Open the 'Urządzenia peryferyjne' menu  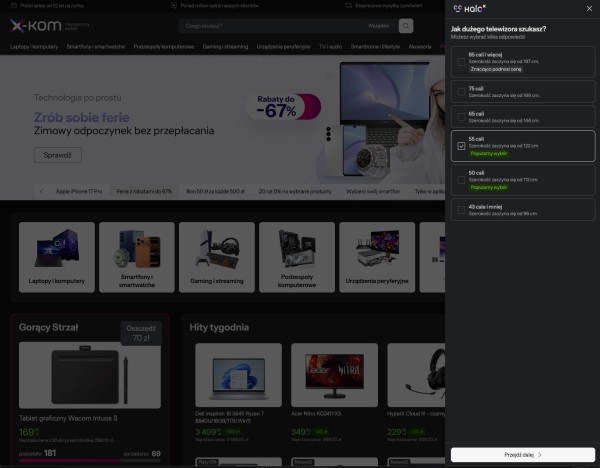point(283,47)
